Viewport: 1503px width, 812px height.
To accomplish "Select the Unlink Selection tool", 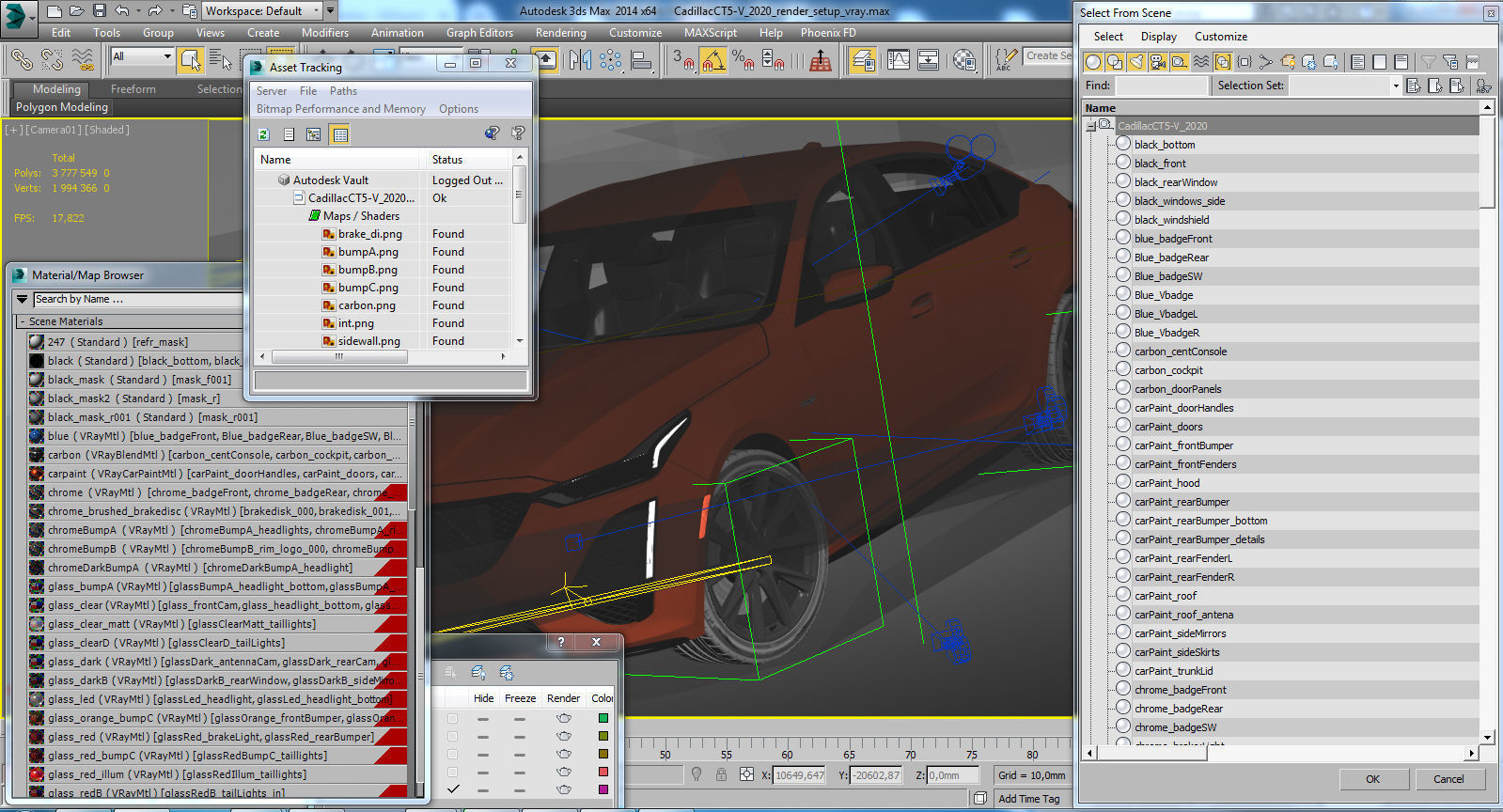I will point(52,59).
